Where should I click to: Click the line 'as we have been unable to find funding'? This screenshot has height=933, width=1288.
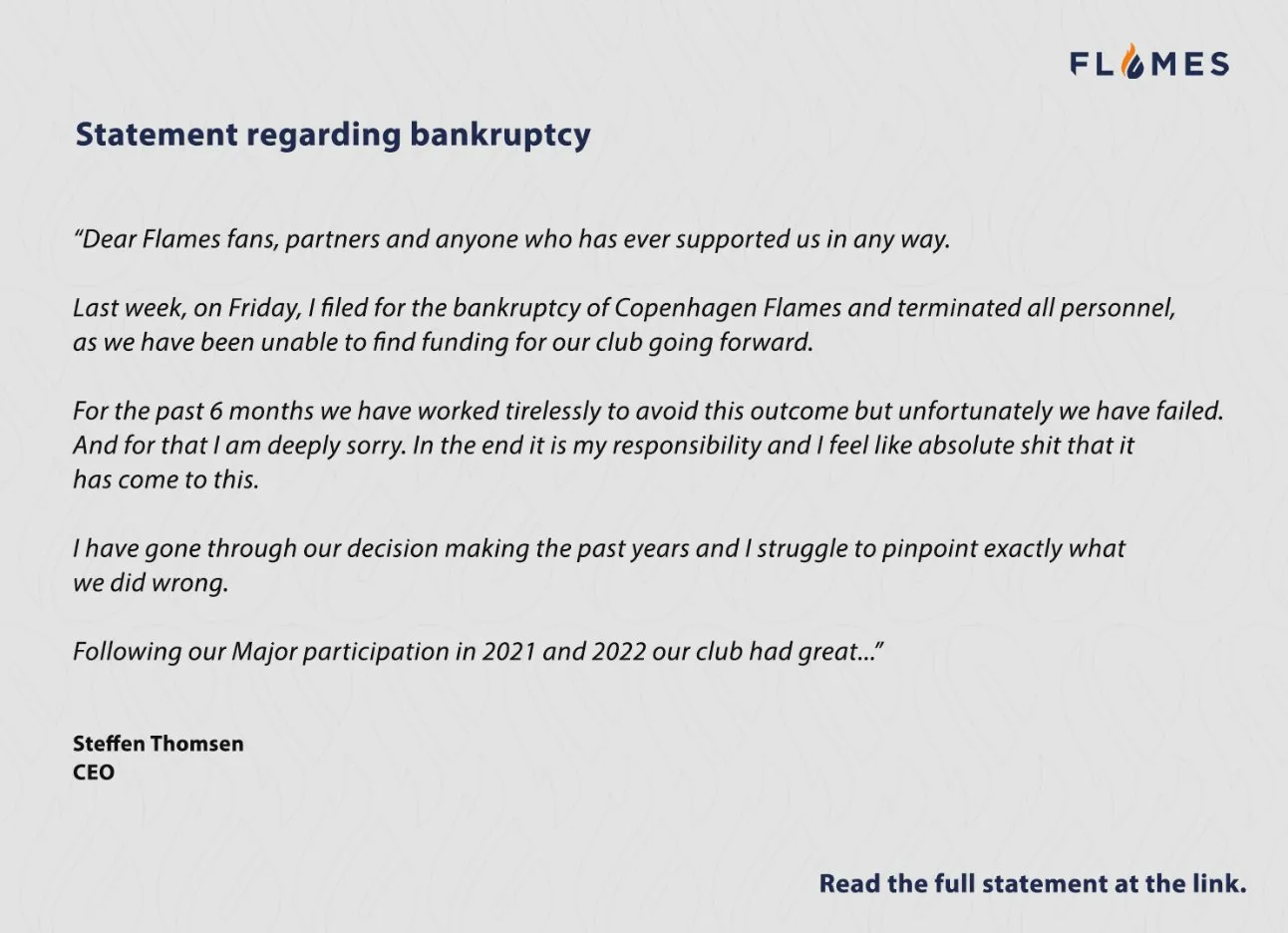(x=443, y=342)
